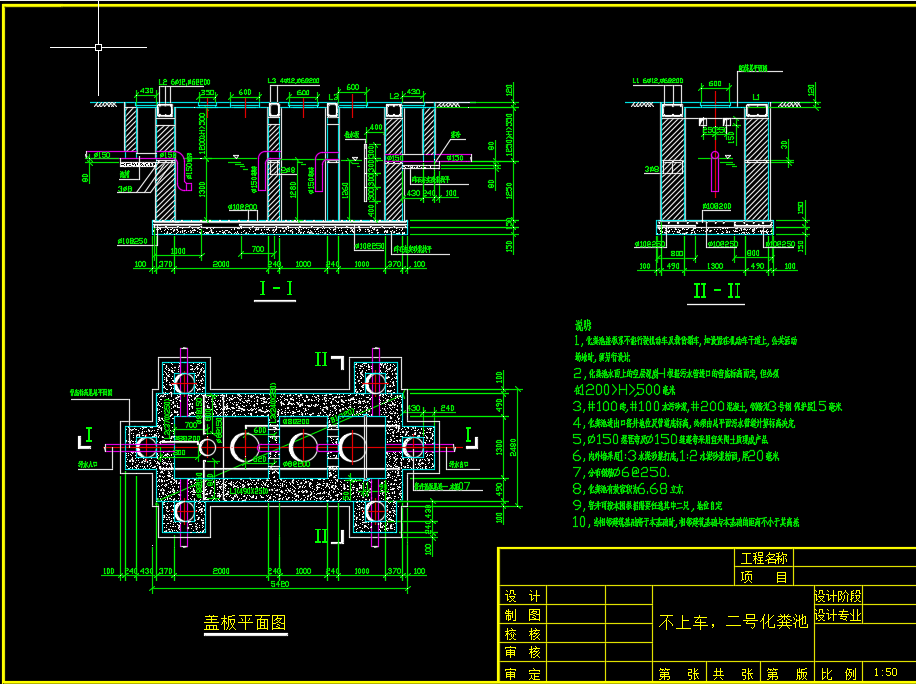This screenshot has width=916, height=684.
Task: Click note 8 stating the 6.68 volume
Action: (628, 488)
